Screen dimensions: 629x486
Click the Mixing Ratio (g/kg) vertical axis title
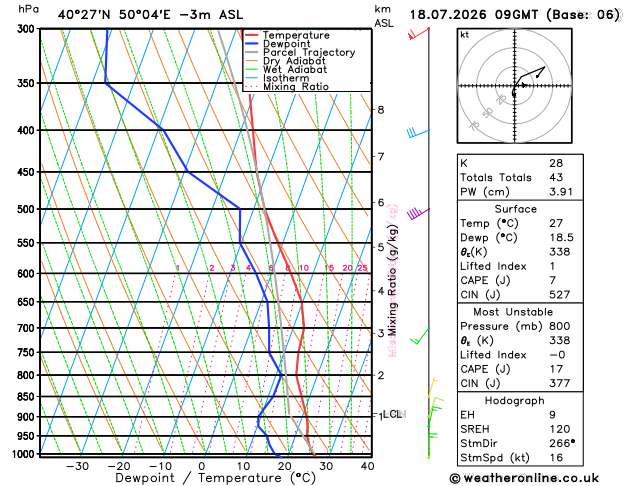point(392,280)
